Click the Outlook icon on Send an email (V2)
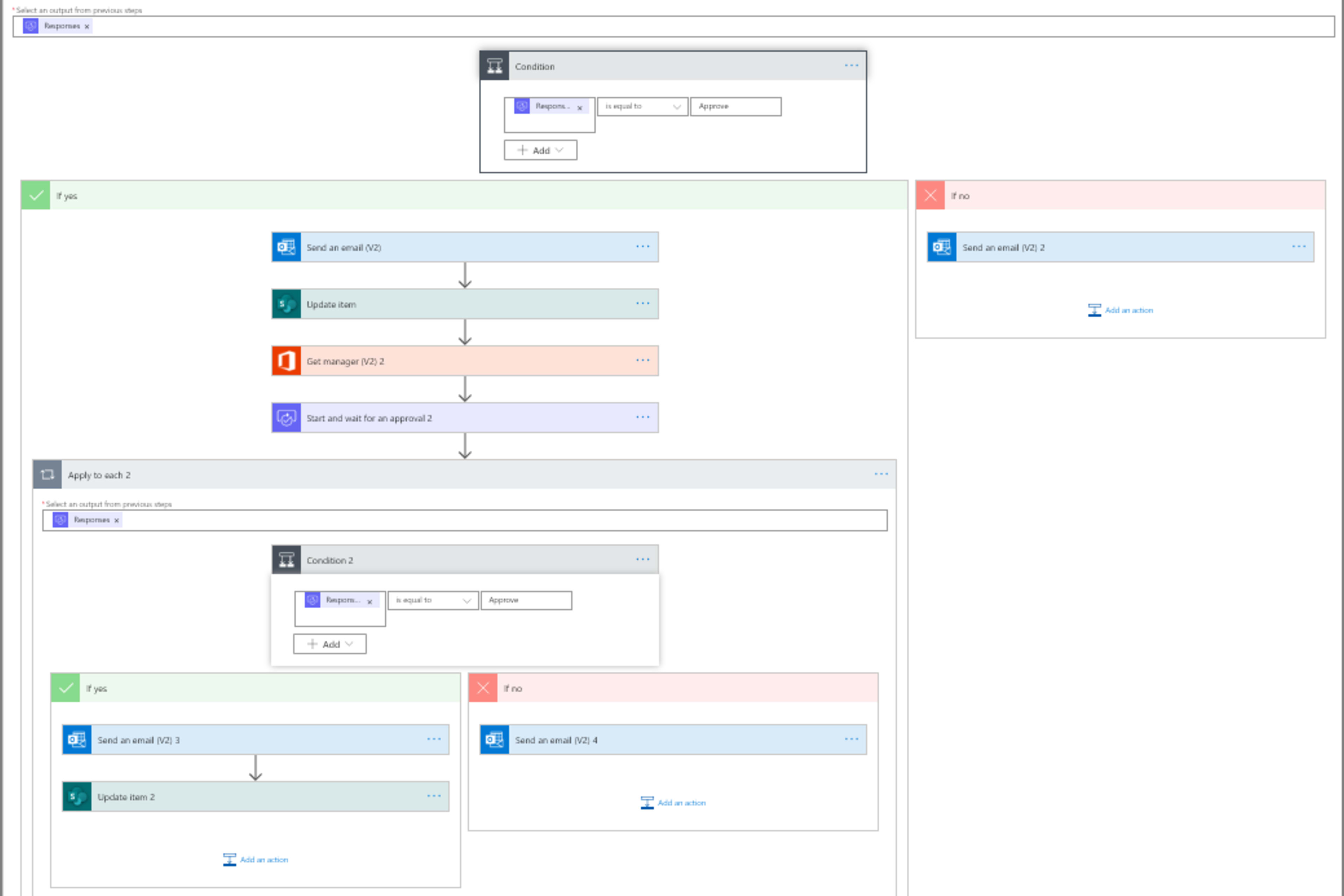 [286, 247]
